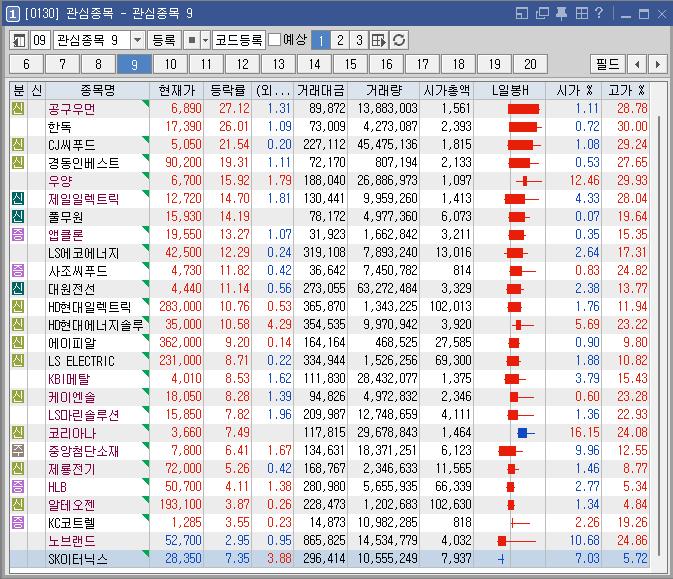Click the 신 badge on 대원전선 row
The image size is (673, 579).
pyautogui.click(x=18, y=289)
